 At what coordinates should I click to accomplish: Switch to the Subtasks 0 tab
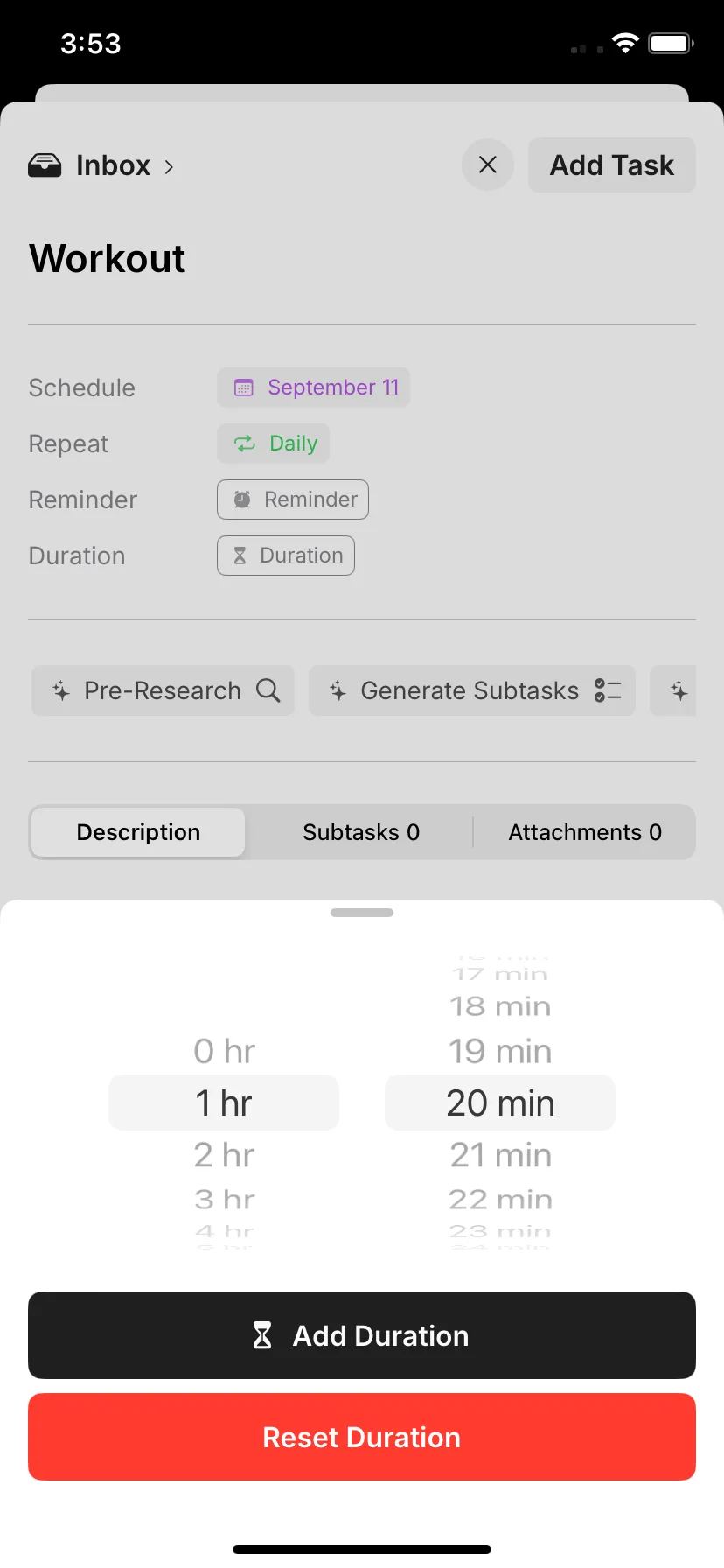pyautogui.click(x=361, y=832)
